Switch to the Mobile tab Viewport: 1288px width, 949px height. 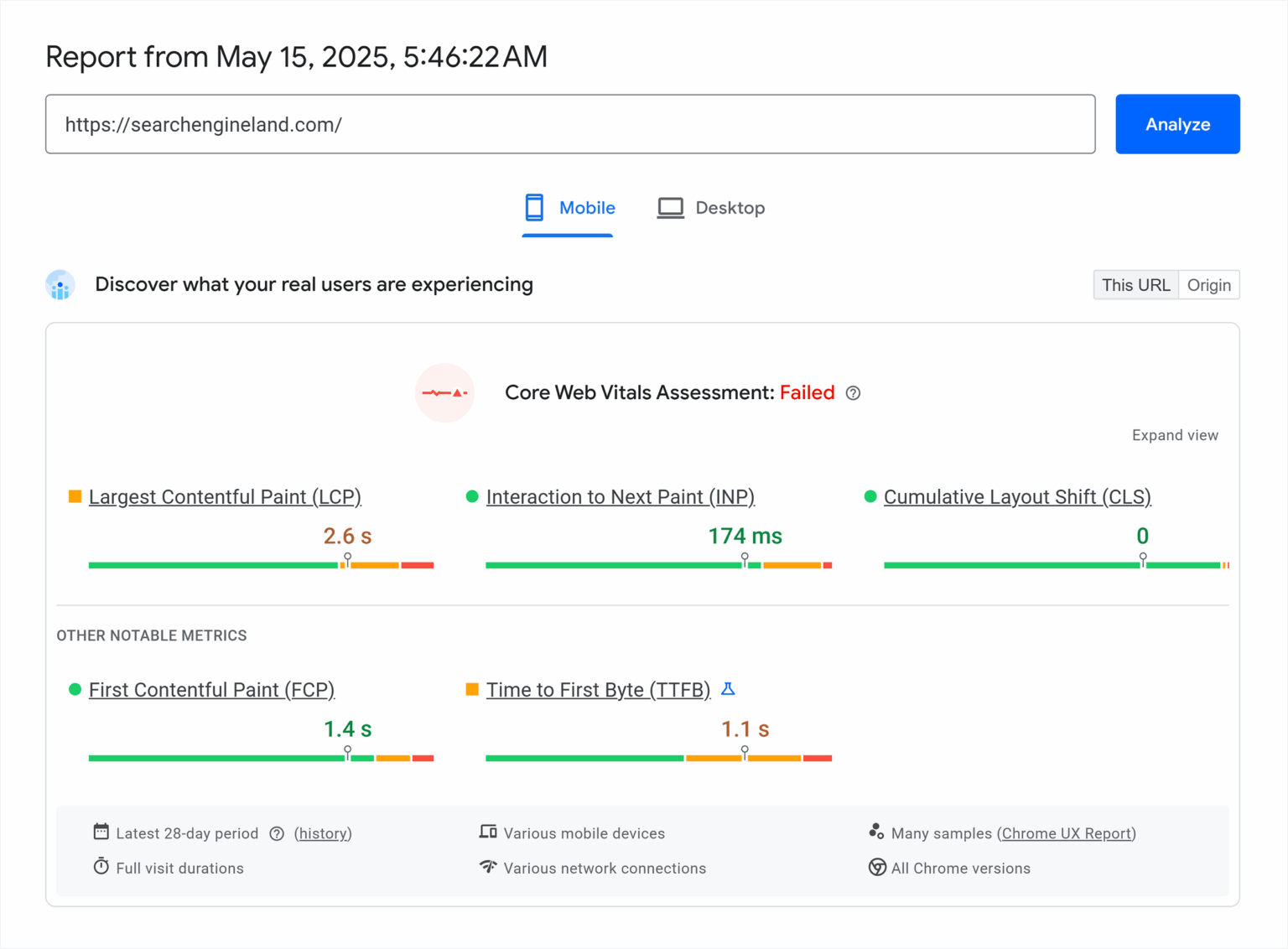[569, 208]
